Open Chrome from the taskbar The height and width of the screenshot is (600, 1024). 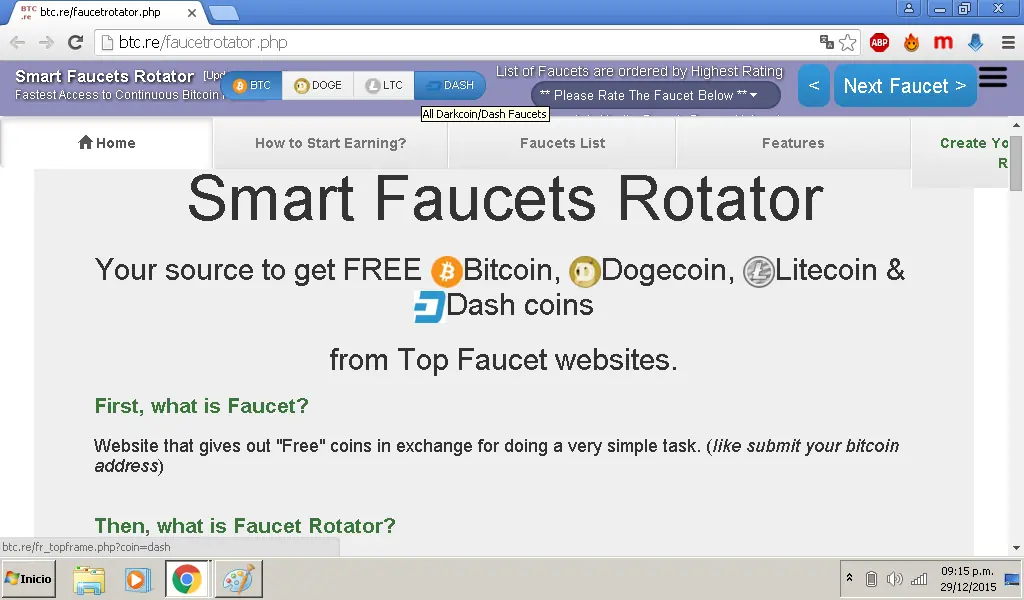tap(186, 578)
